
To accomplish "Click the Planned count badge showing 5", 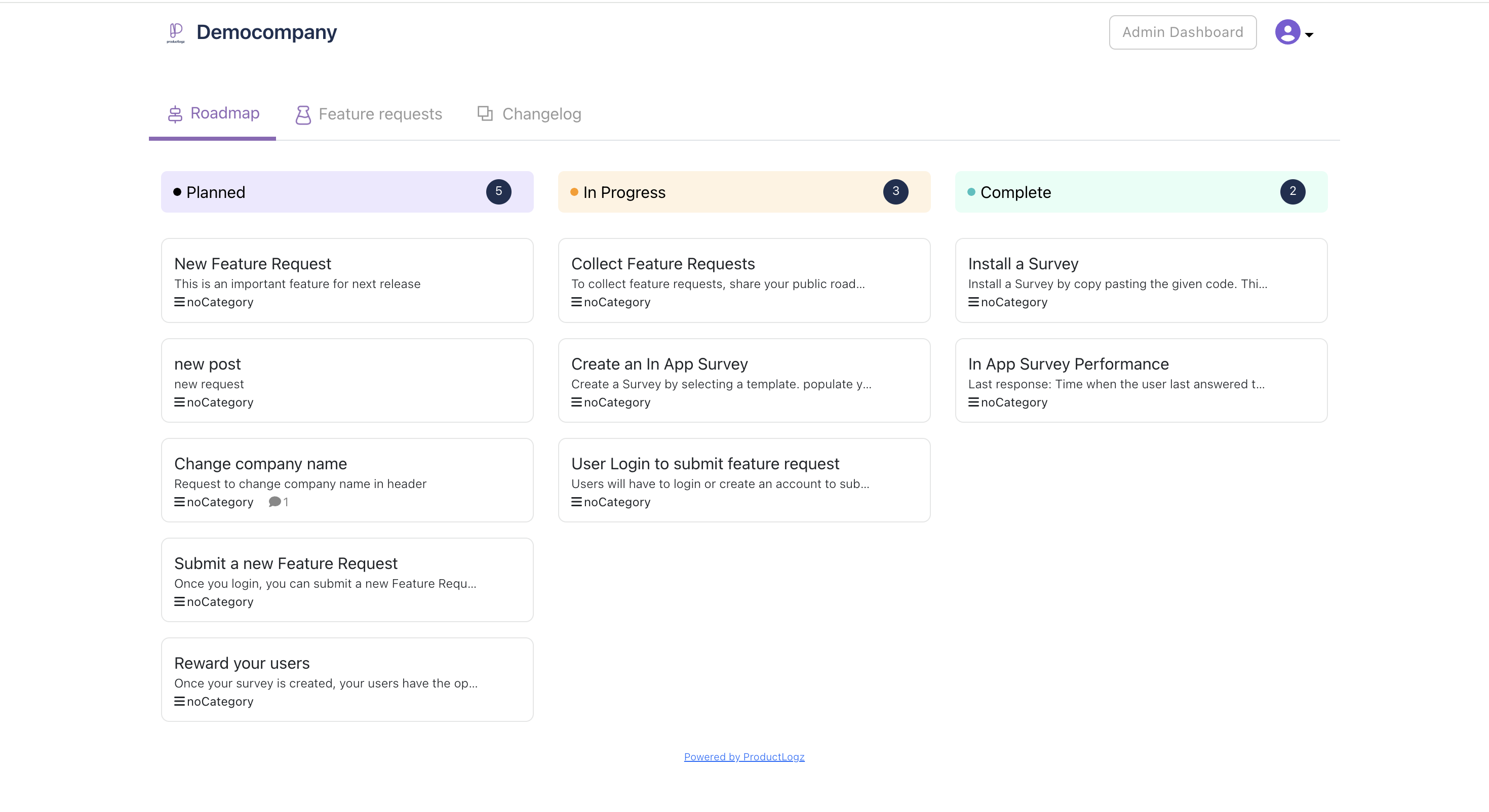I will tap(498, 191).
